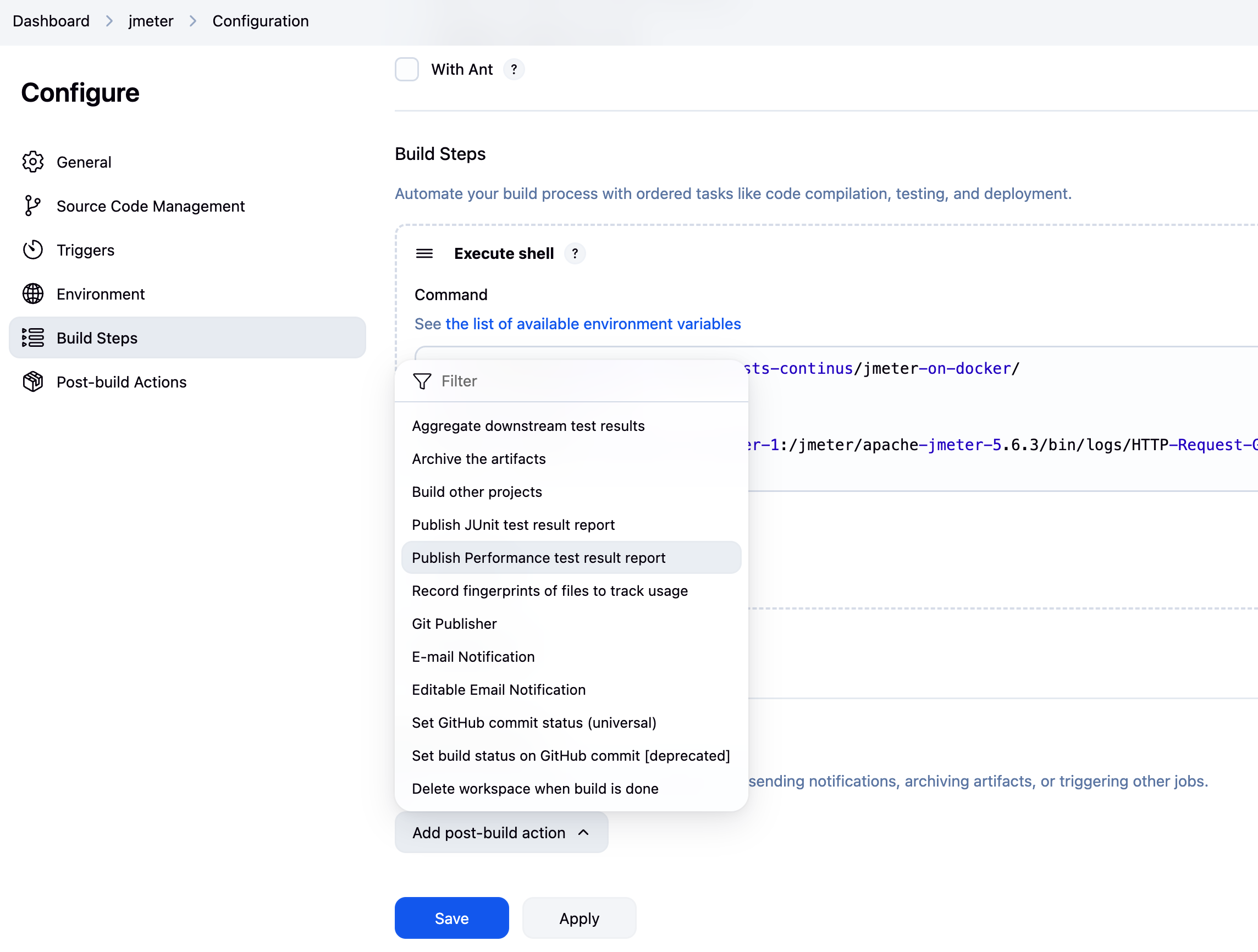Click the With Ant help icon
Viewport: 1258px width, 952px height.
click(514, 69)
